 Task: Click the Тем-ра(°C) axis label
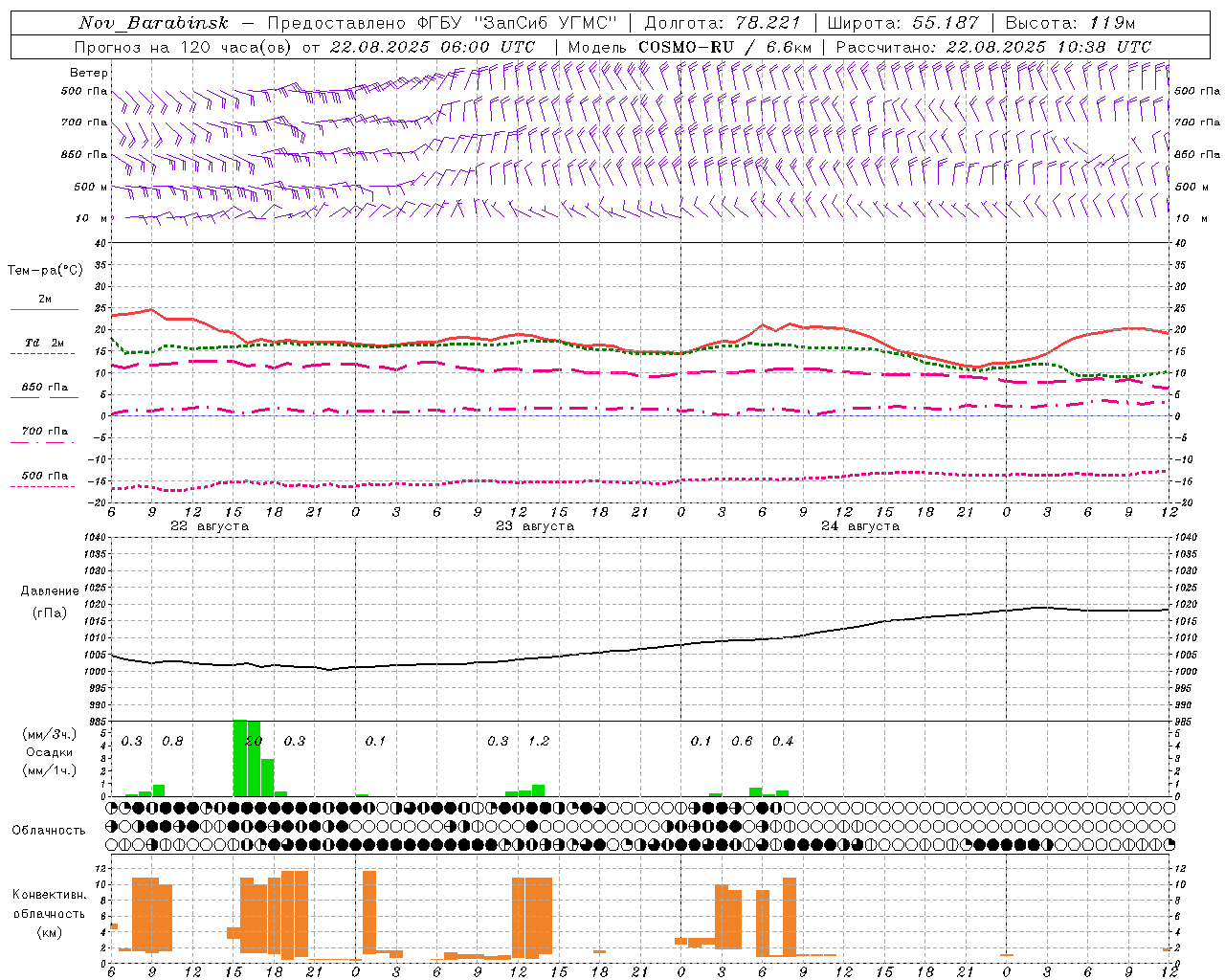tap(45, 271)
